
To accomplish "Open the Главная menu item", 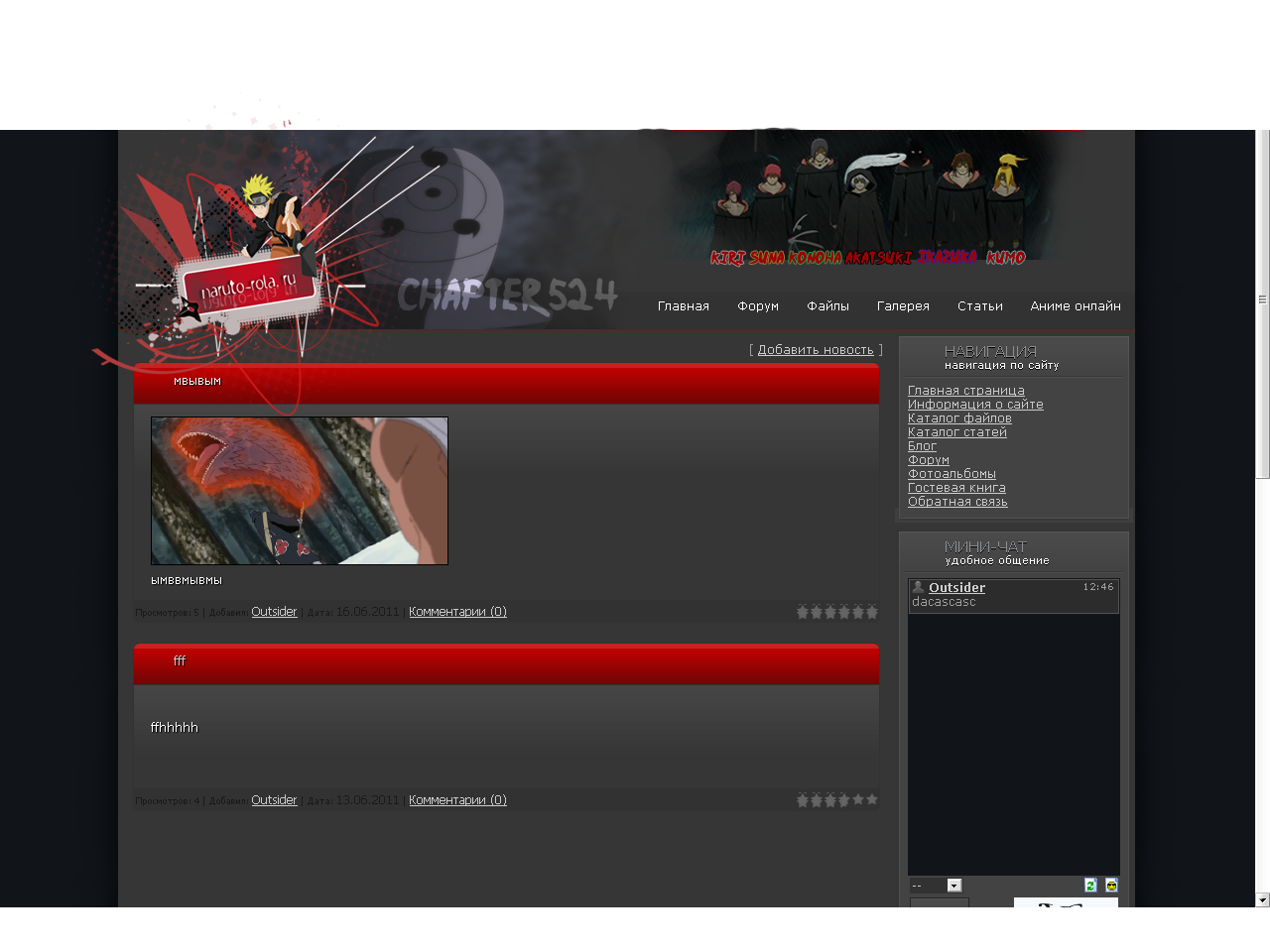I will pos(684,306).
